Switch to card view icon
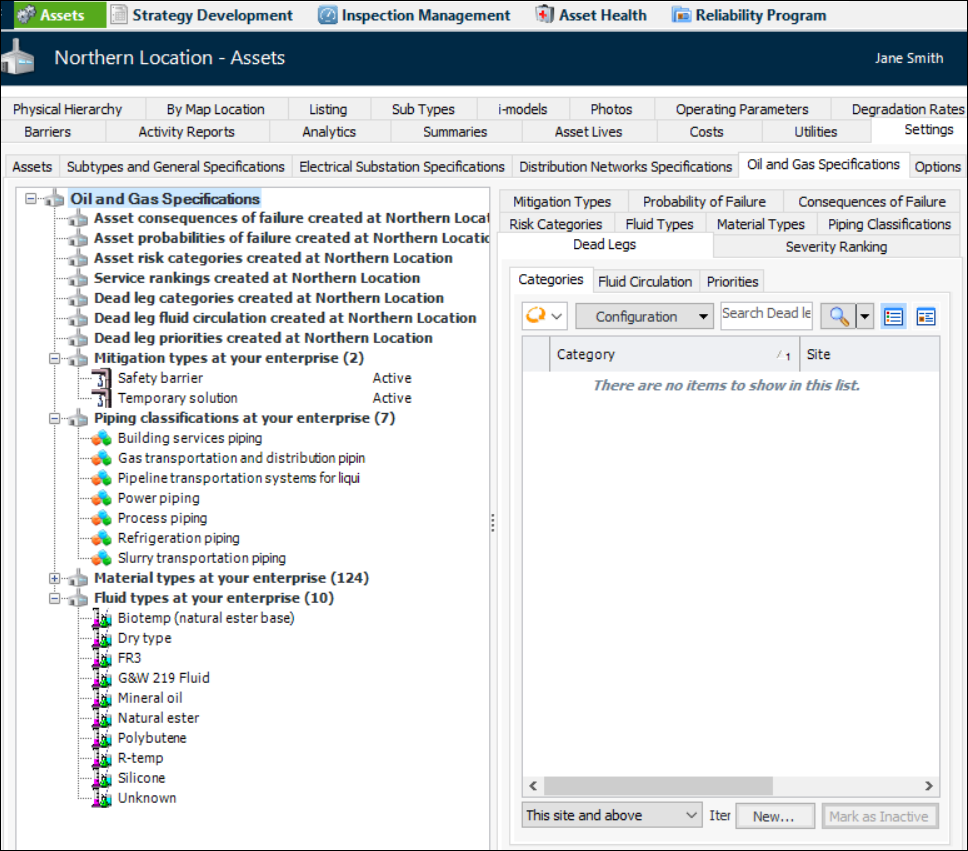The width and height of the screenshot is (968, 851). (925, 317)
